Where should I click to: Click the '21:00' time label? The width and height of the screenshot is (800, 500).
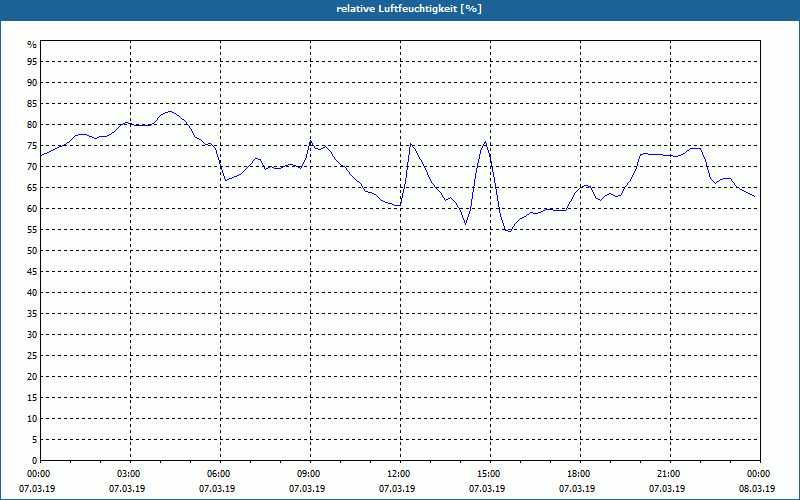(x=670, y=474)
